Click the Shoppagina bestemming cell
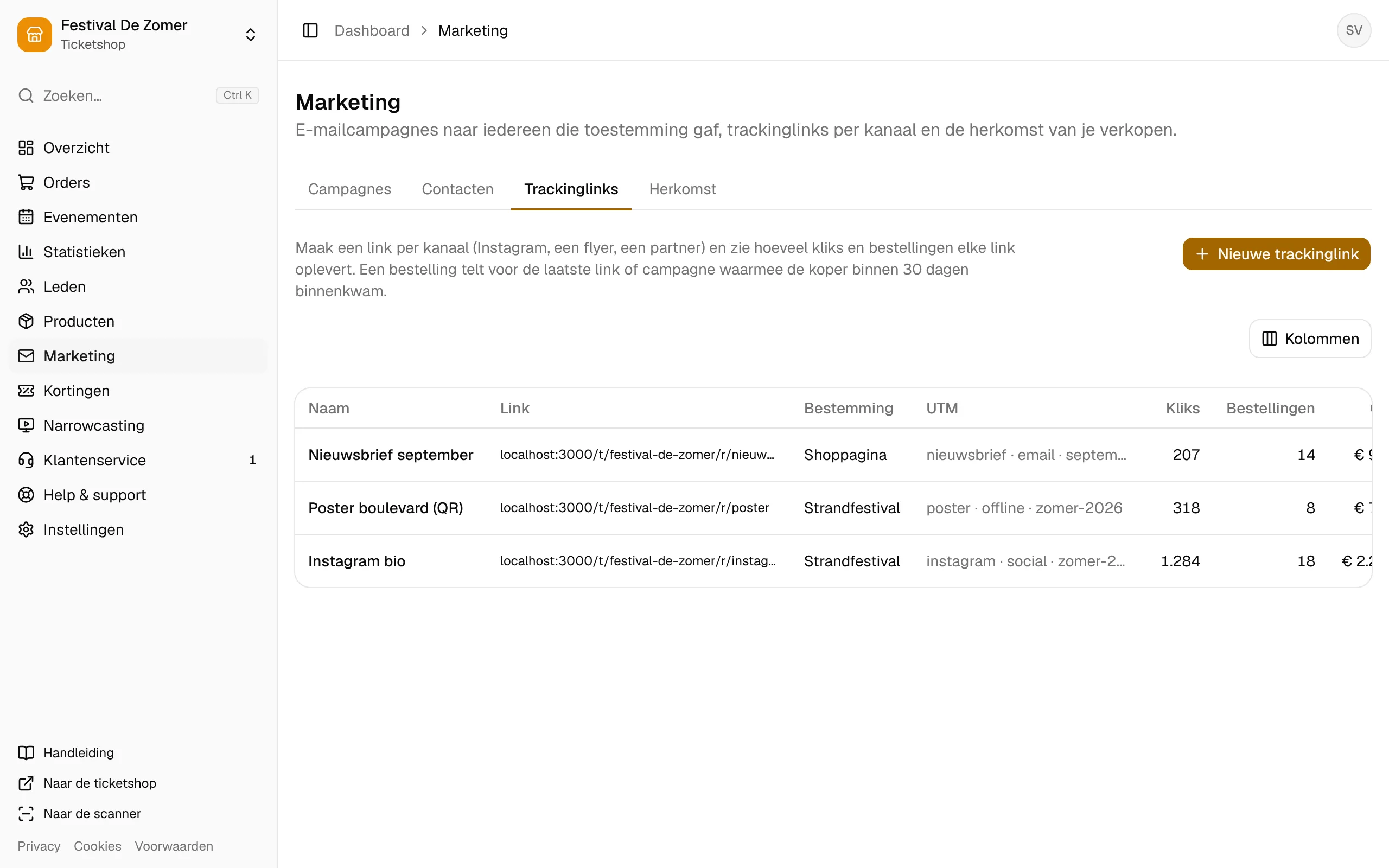Screen dimensions: 1389x868 point(845,455)
